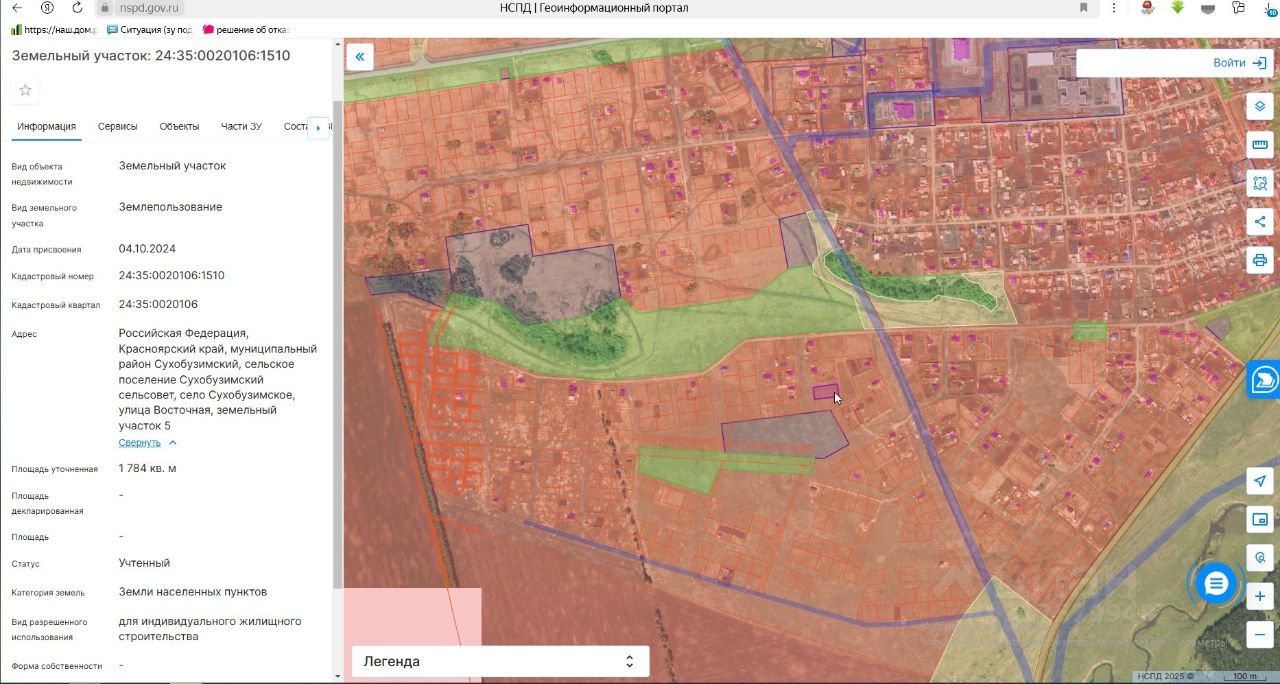Open the blue side widget tab at right edge
This screenshot has height=684, width=1280.
point(1265,379)
